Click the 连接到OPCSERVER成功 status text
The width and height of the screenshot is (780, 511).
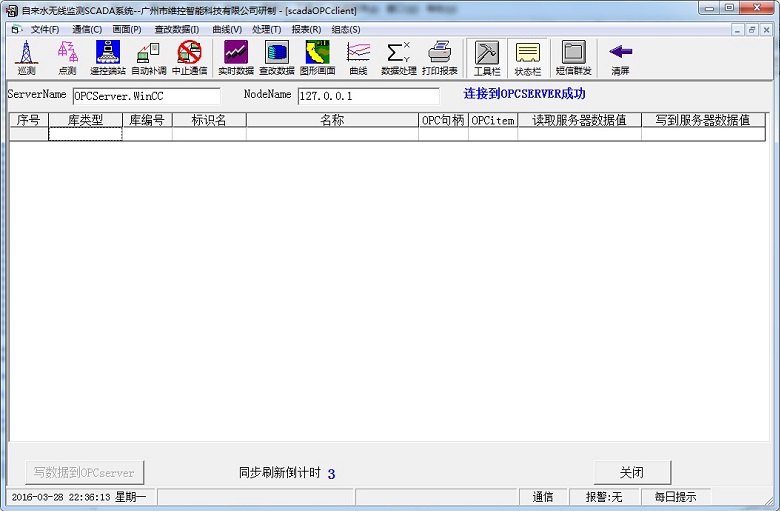(x=524, y=94)
